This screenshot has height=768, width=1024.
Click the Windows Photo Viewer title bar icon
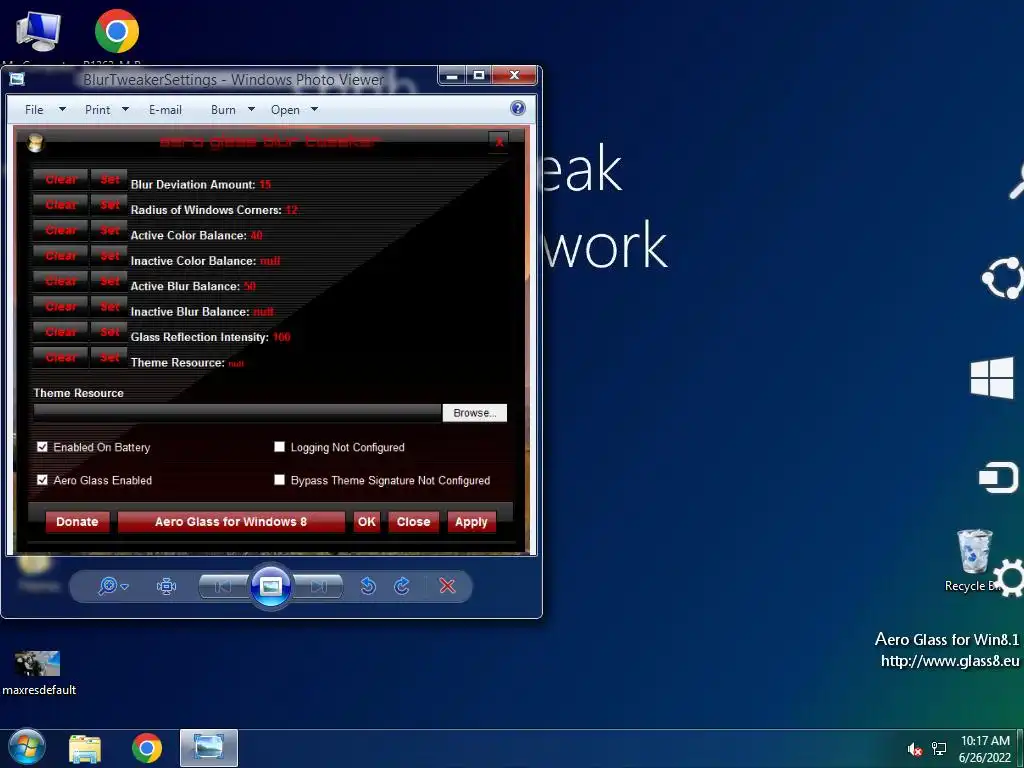[x=17, y=79]
